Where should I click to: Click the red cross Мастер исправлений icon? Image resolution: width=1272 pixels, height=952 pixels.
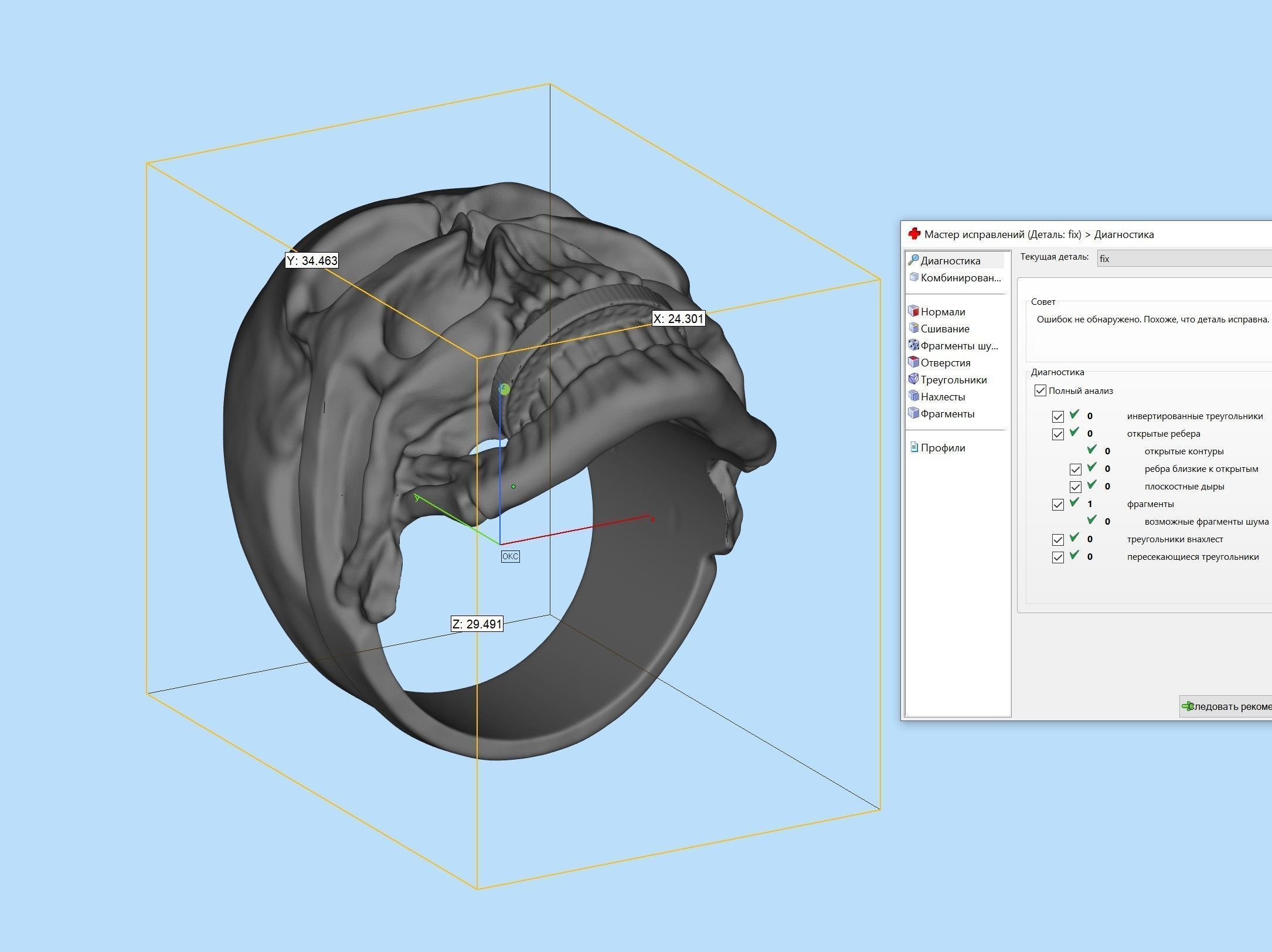tap(914, 234)
